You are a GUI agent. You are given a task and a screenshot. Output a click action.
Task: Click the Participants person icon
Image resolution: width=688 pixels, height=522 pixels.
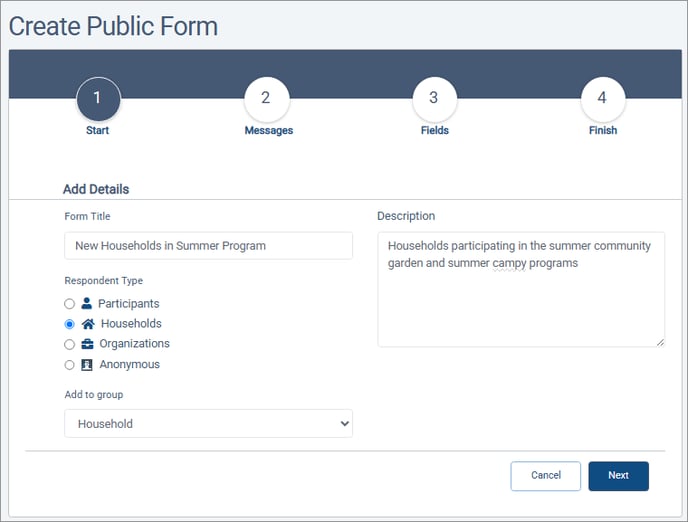86,303
